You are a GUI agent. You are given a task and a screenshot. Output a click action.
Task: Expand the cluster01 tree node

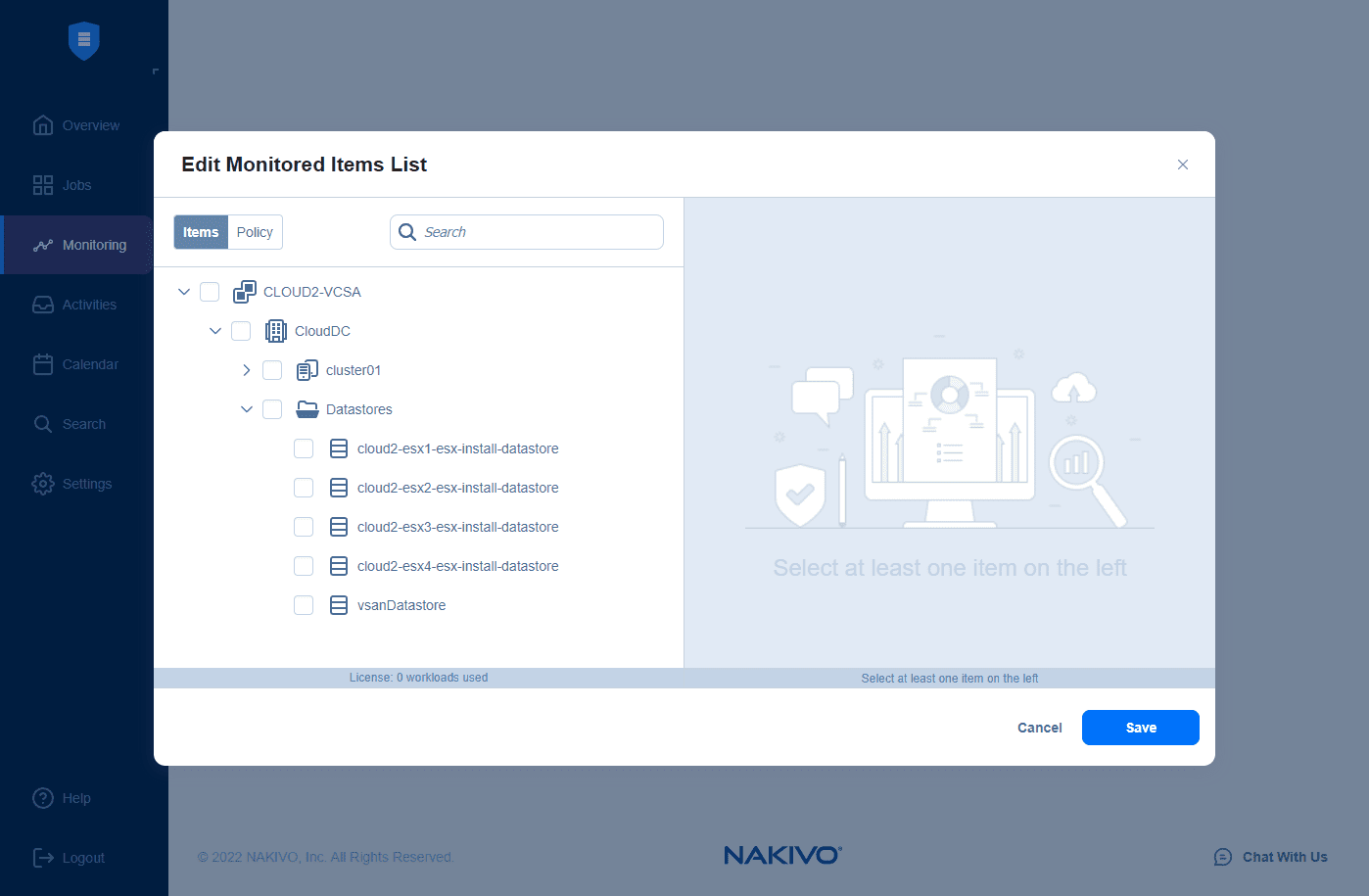[x=247, y=370]
